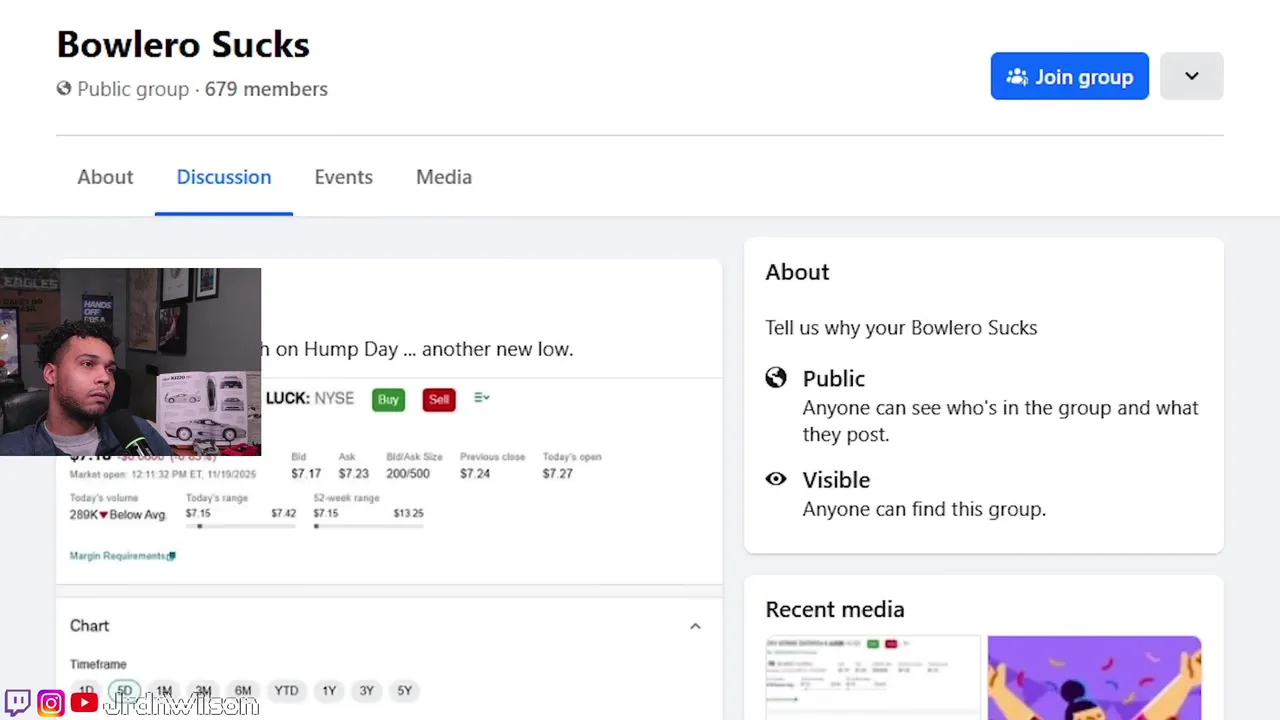Select the 1Y timeframe
The width and height of the screenshot is (1280, 720).
(329, 690)
